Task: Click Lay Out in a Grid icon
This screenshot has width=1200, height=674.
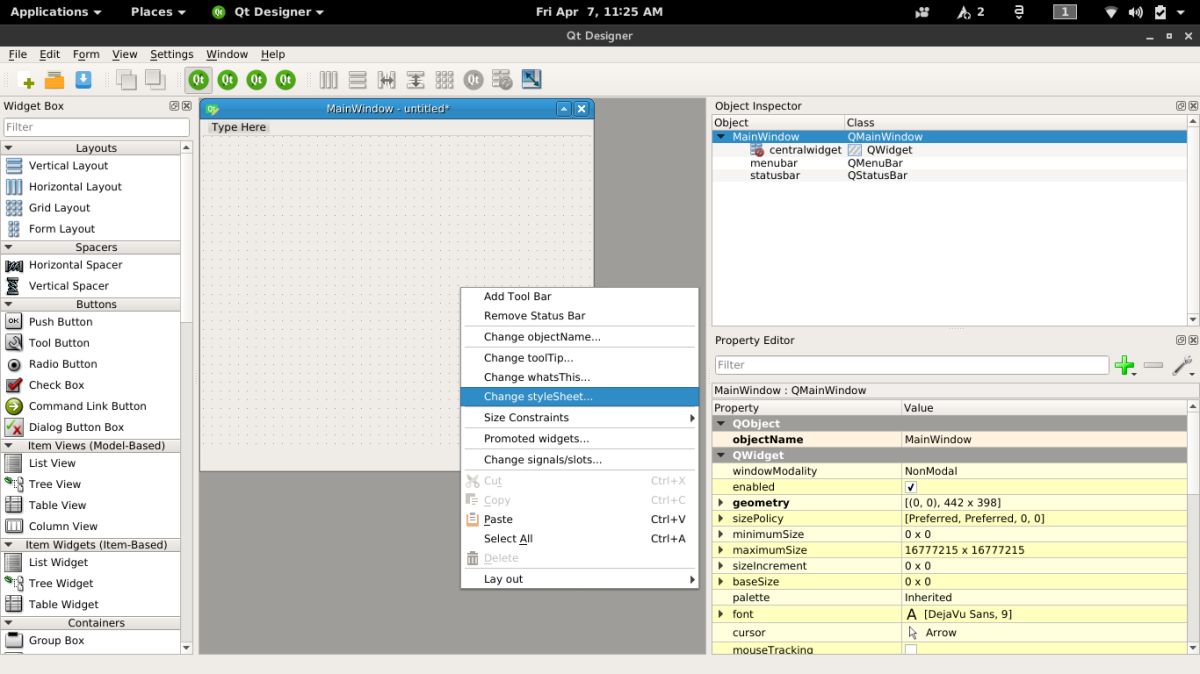Action: tap(444, 80)
